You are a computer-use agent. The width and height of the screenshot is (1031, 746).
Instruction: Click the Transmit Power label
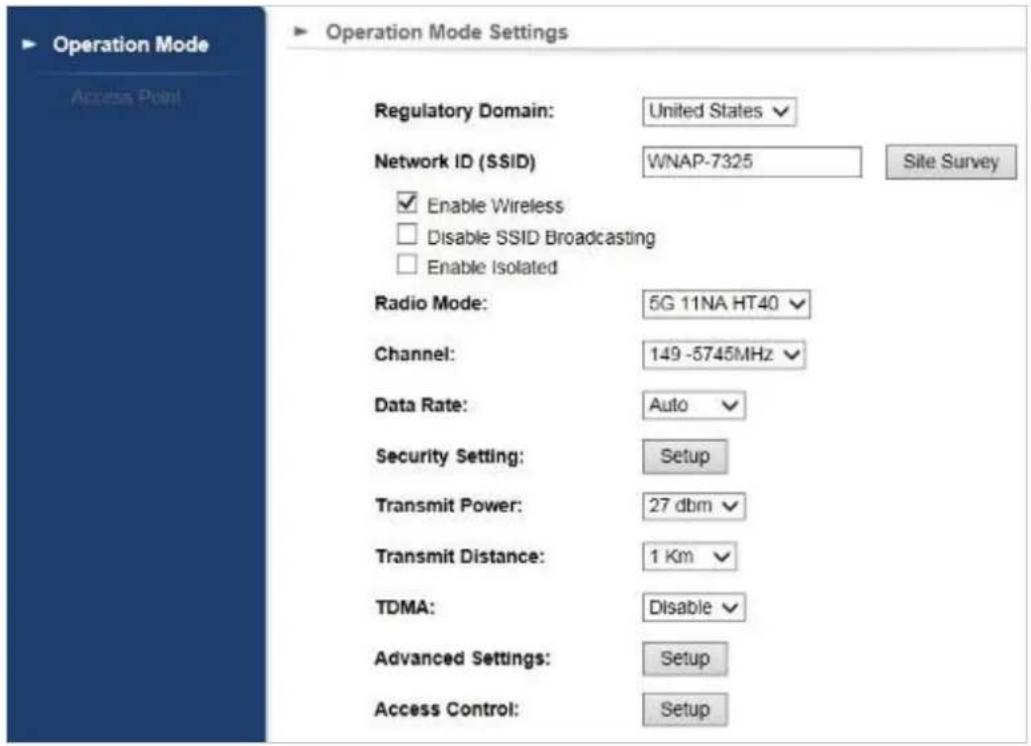448,506
